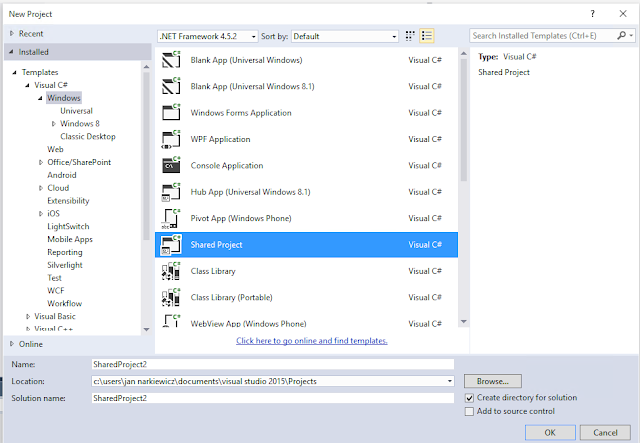Select the Classic Desktop category
Image resolution: width=640 pixels, height=443 pixels.
(88, 136)
